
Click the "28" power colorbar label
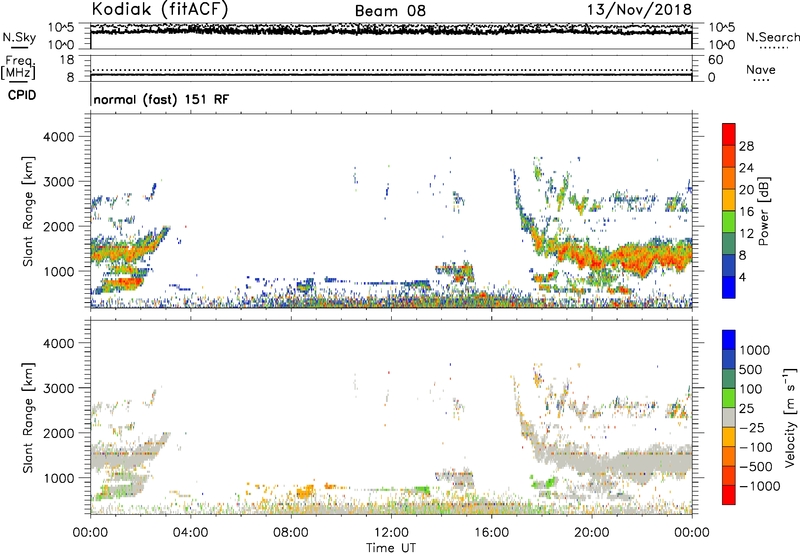pyautogui.click(x=746, y=146)
